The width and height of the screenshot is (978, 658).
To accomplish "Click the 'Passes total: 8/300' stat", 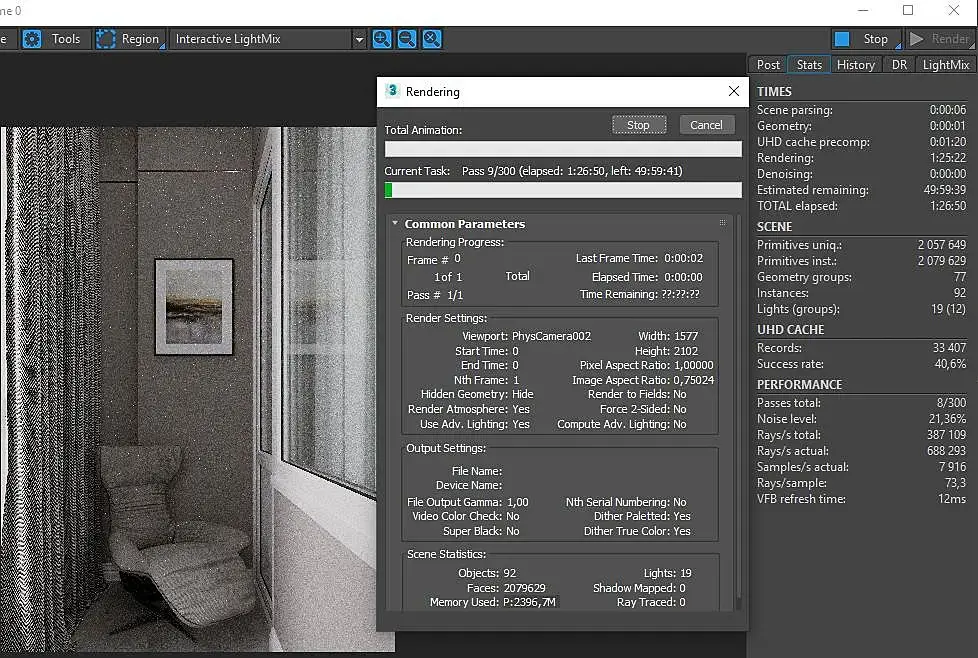I will pos(861,403).
